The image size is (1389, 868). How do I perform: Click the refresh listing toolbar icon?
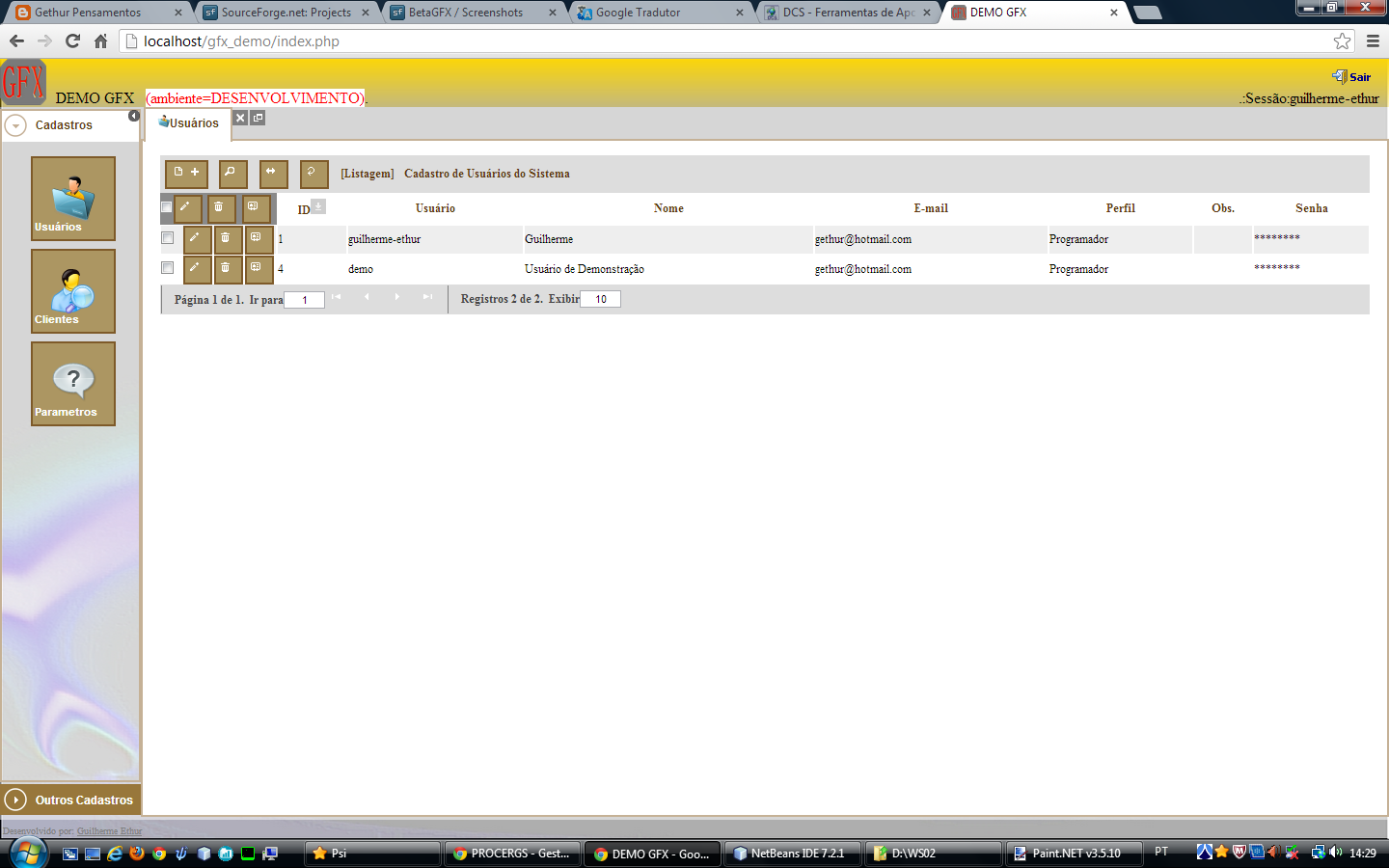pyautogui.click(x=312, y=174)
